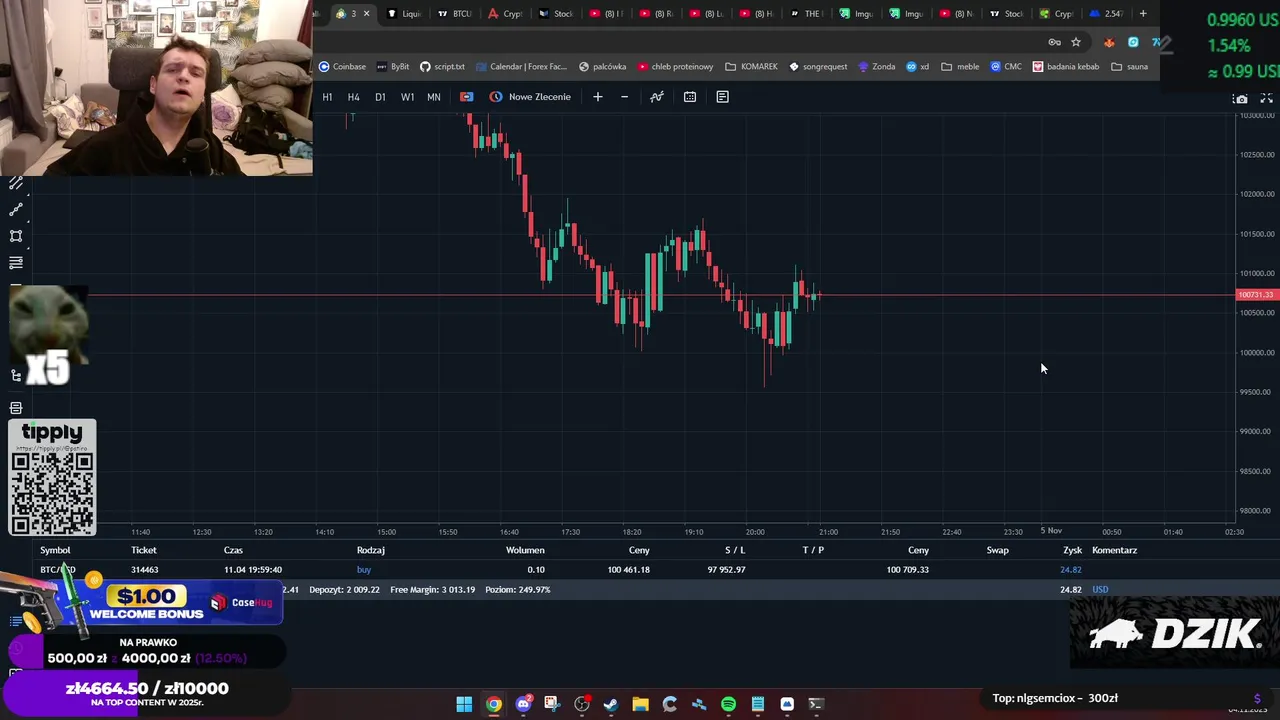Open the badania kebab bookmark
The height and width of the screenshot is (720, 1280).
(x=1066, y=67)
